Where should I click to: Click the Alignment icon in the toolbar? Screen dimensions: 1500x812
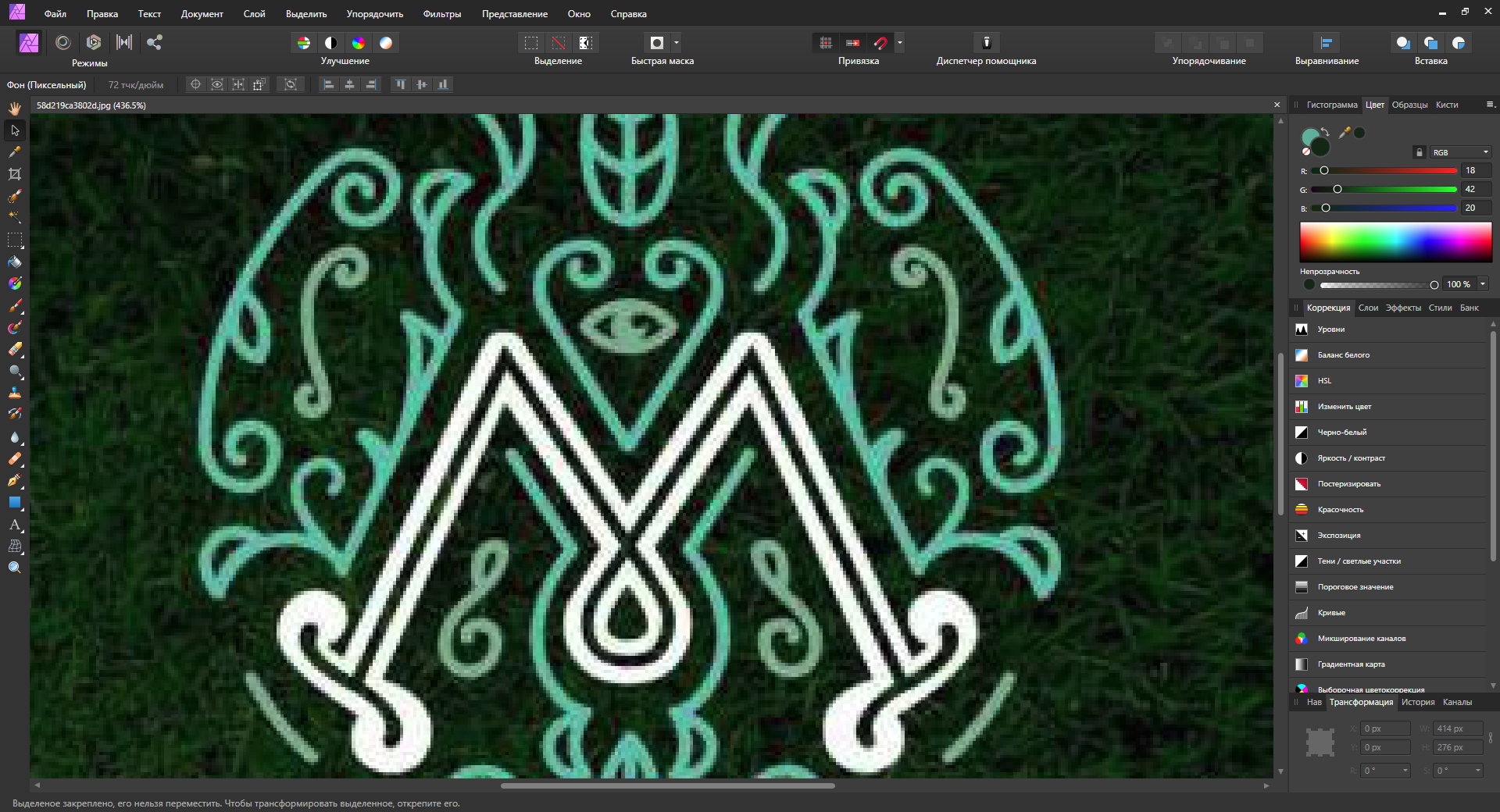coord(1327,43)
